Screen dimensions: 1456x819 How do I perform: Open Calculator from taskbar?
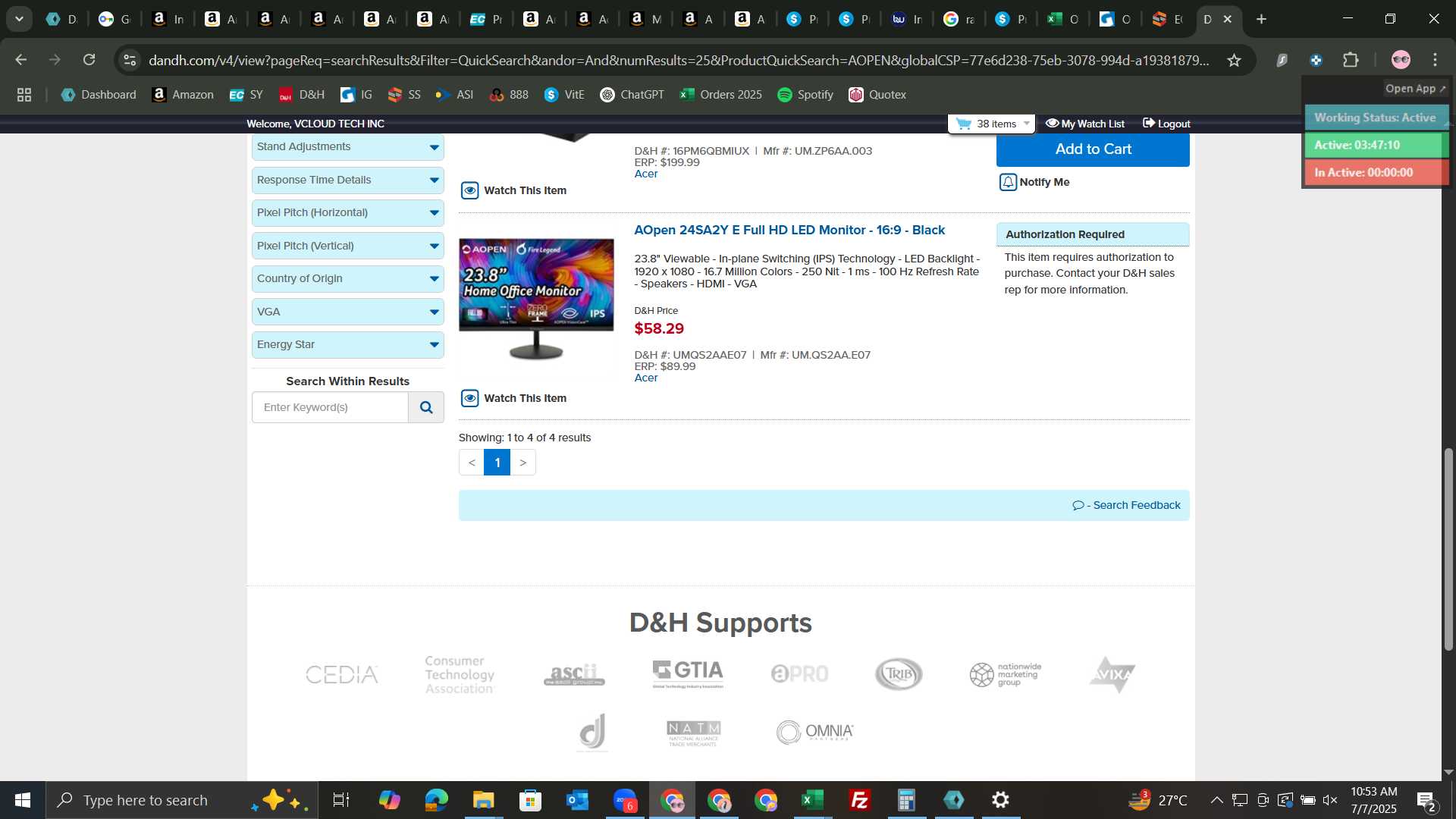point(906,800)
